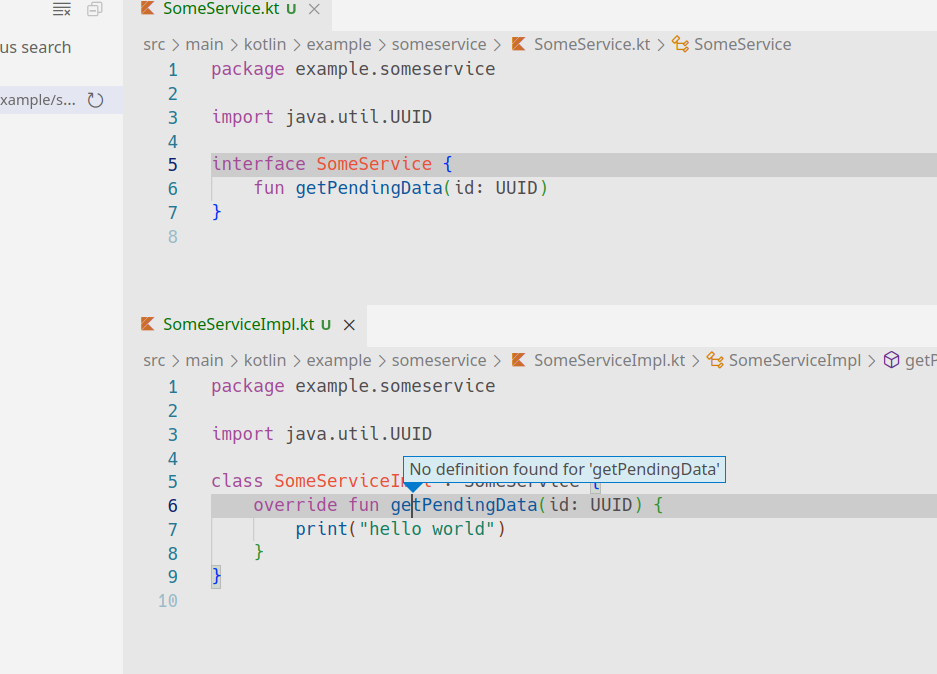937x674 pixels.
Task: Click 'example' in lower editor breadcrumb
Action: (x=339, y=360)
